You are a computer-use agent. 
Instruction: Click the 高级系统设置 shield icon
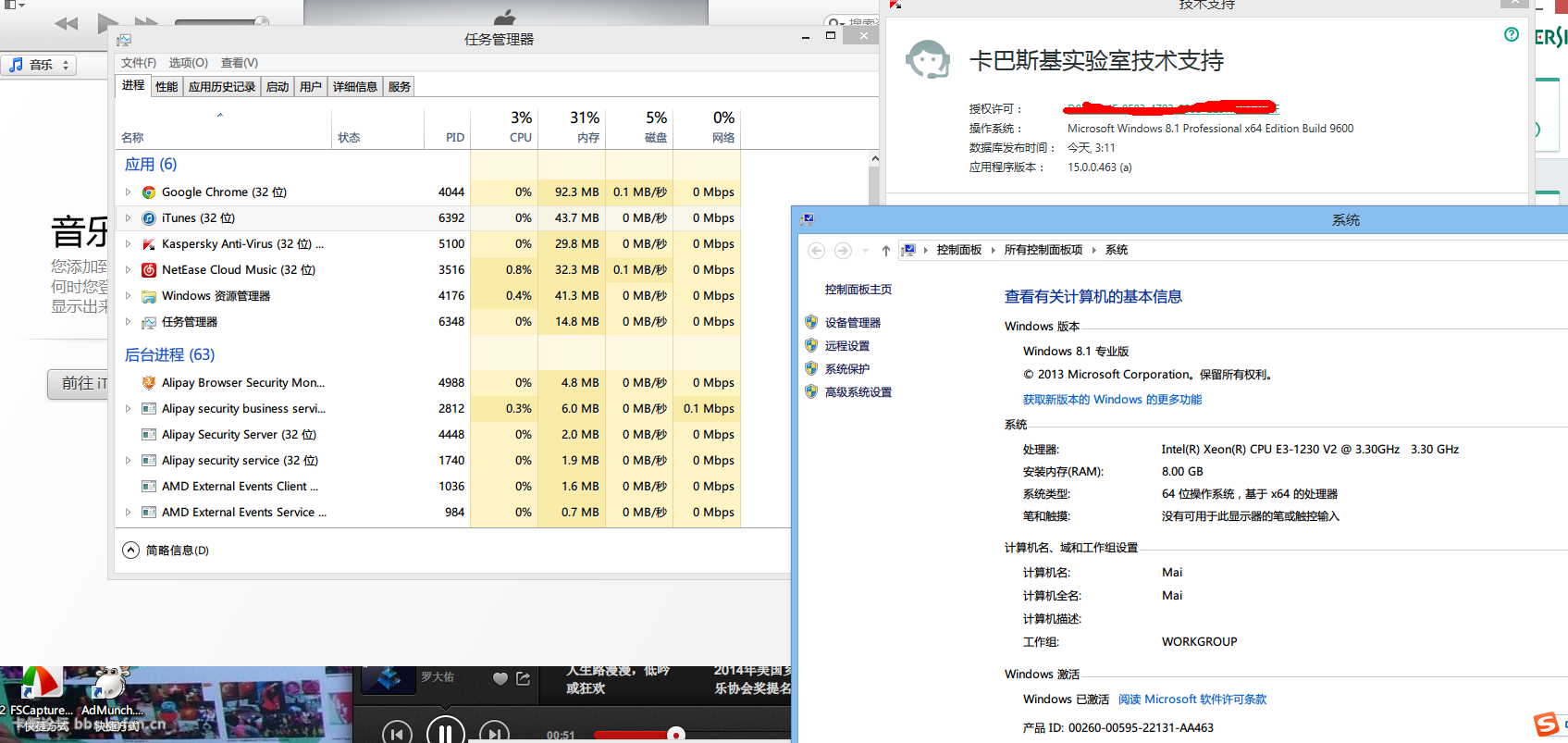[x=811, y=391]
